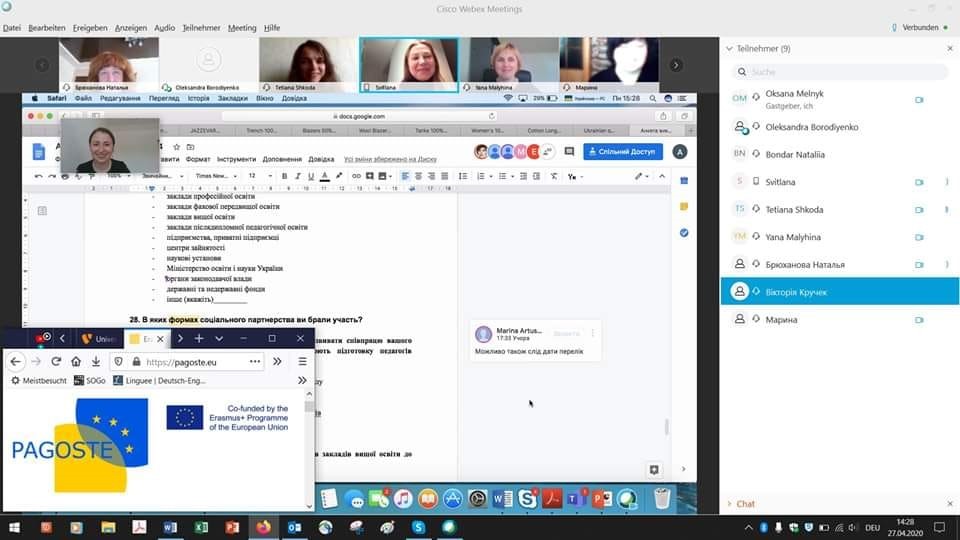Show next participant videos arrow
Screen dimensions: 960x540
coord(676,65)
